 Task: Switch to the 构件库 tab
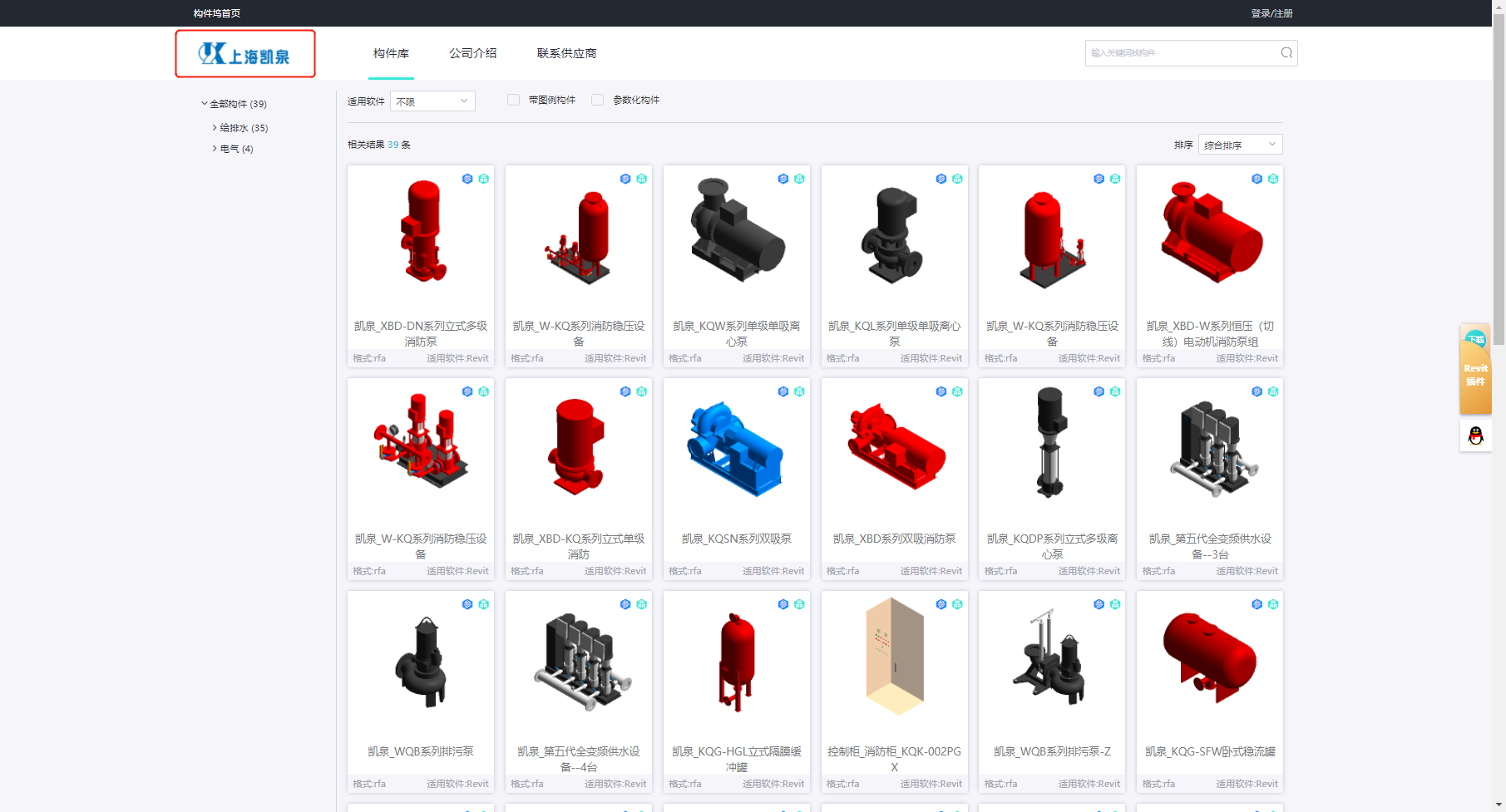[391, 53]
